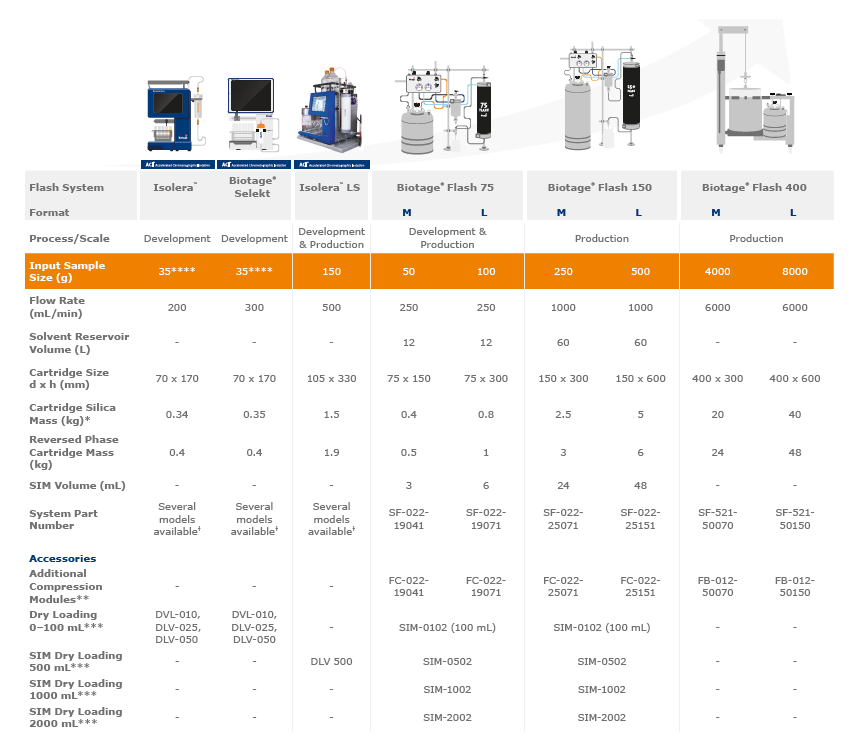Image resolution: width=855 pixels, height=736 pixels.
Task: Click the Several models available footnote
Action: pyautogui.click(x=176, y=520)
